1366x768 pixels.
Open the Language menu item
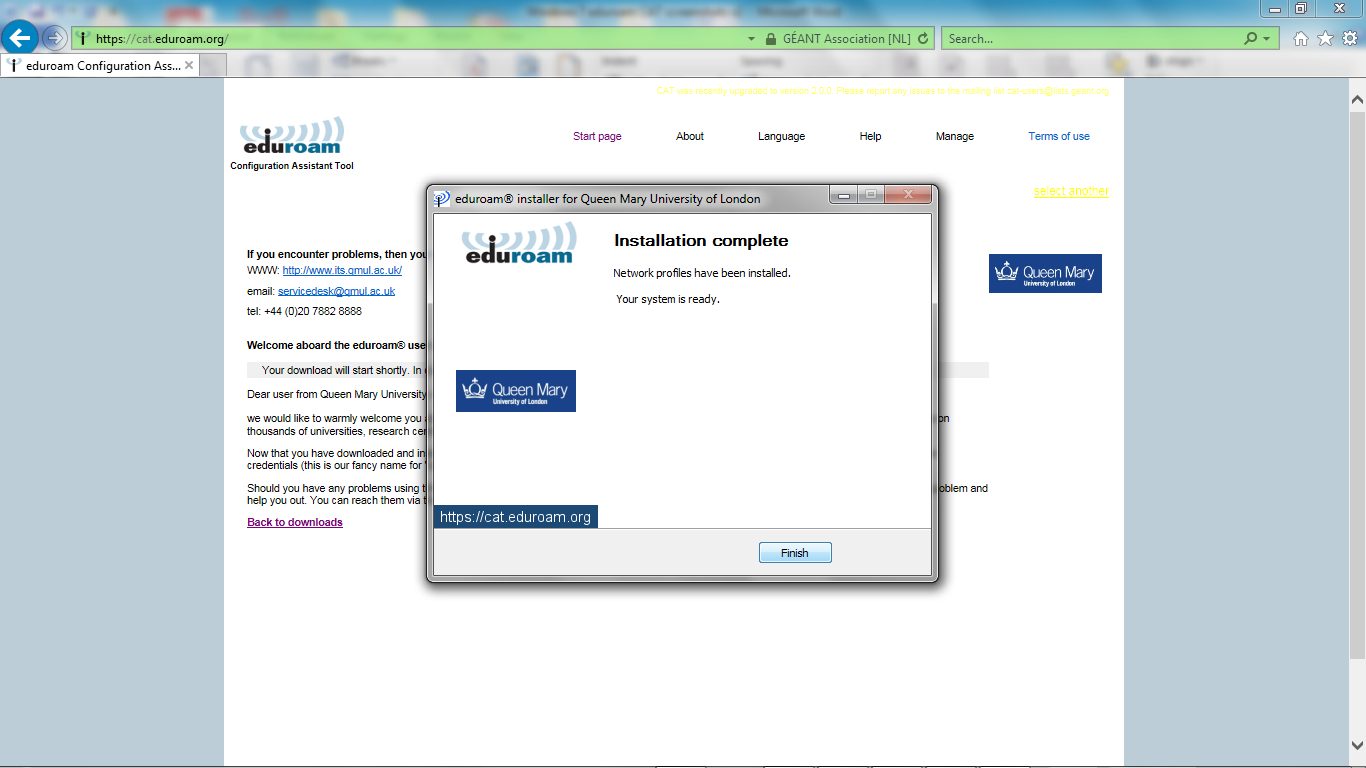(781, 136)
